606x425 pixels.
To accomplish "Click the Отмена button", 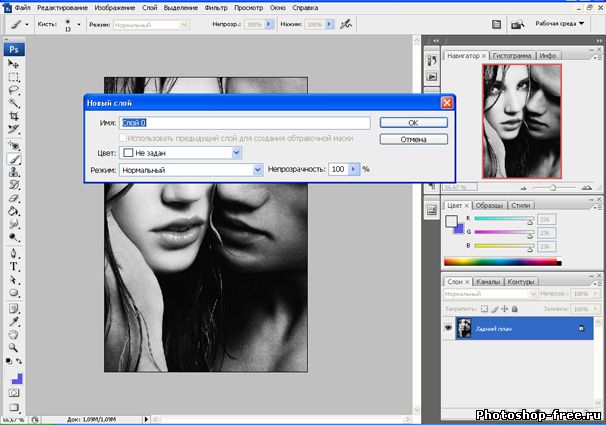I will click(412, 139).
